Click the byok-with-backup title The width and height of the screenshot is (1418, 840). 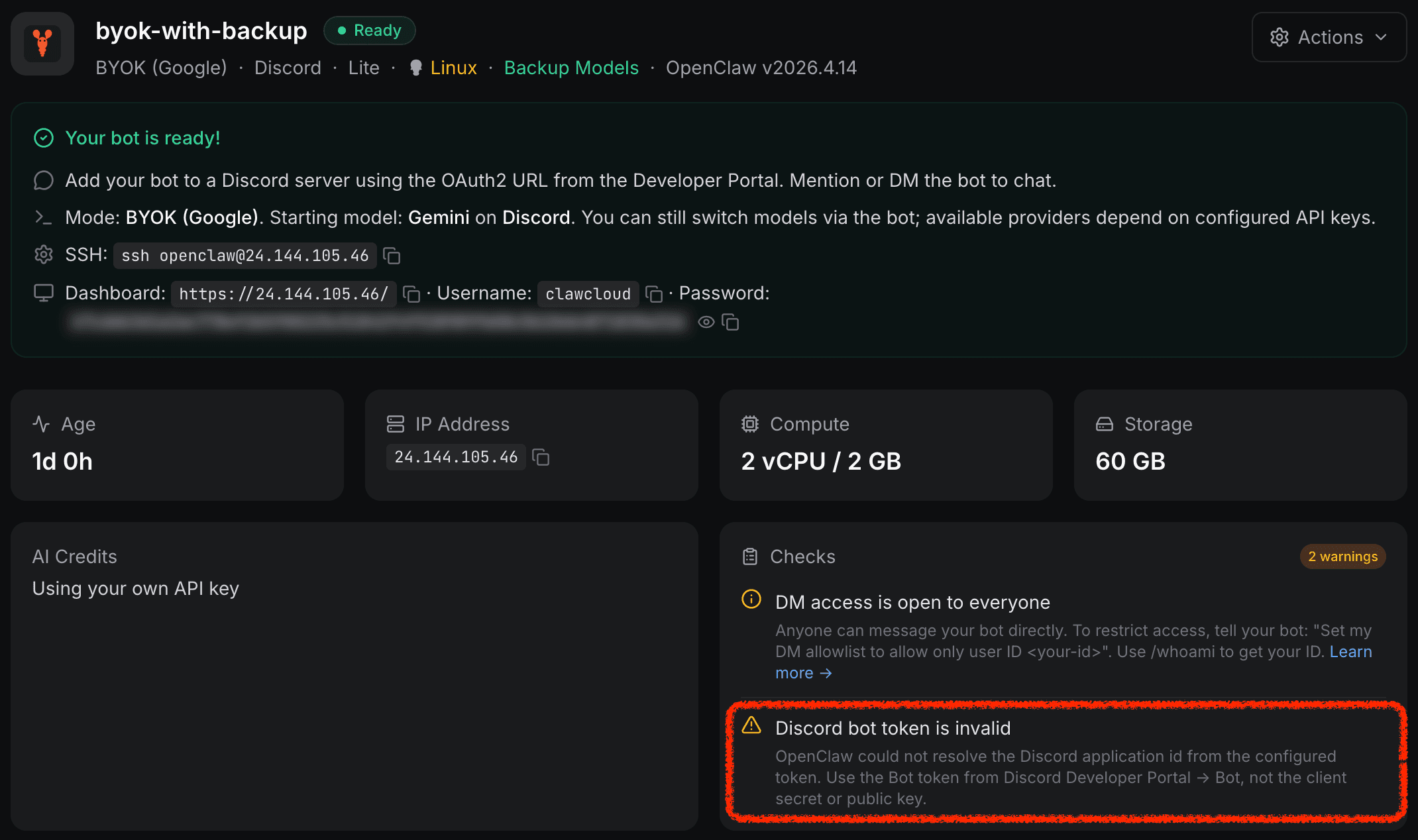(x=201, y=30)
